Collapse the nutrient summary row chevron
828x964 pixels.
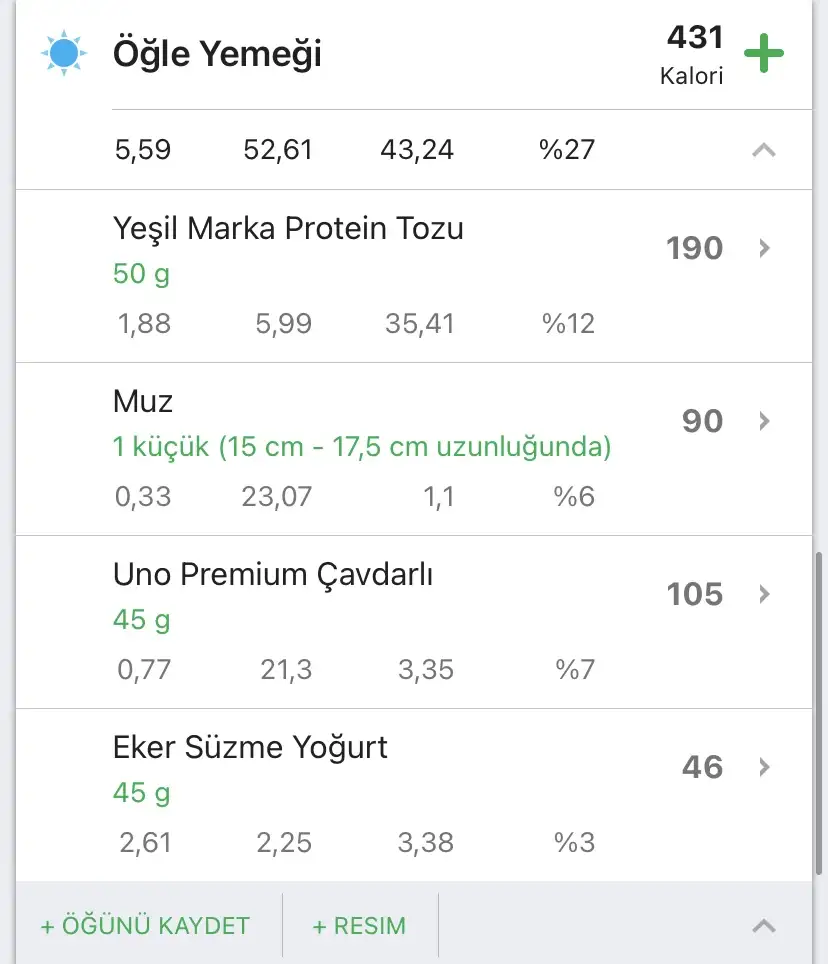[763, 150]
